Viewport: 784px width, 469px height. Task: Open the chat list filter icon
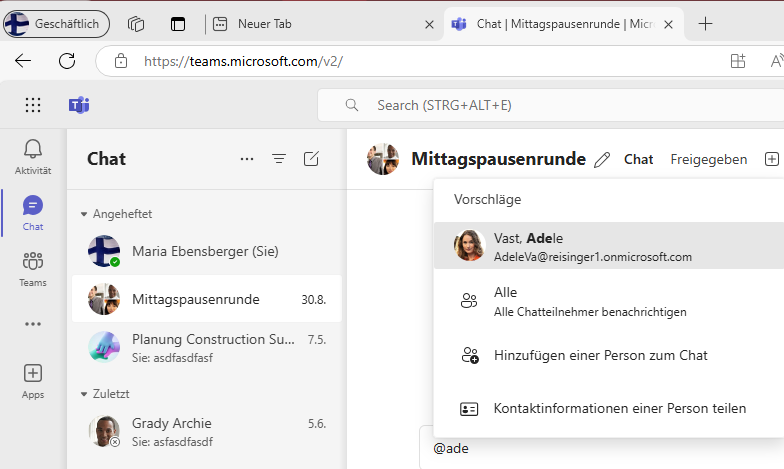pyautogui.click(x=279, y=159)
